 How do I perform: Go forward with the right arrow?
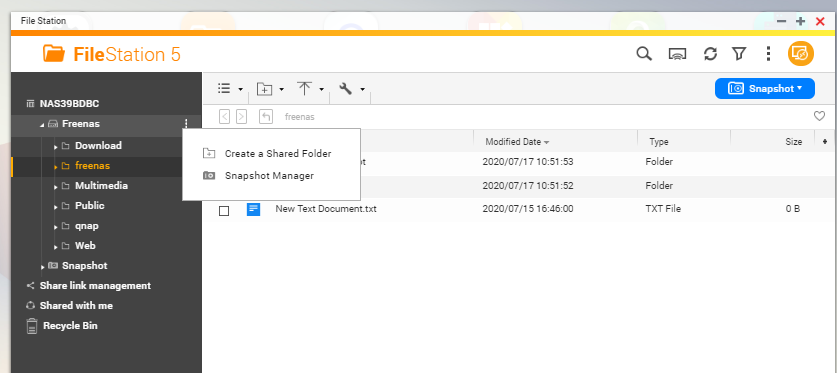(241, 116)
